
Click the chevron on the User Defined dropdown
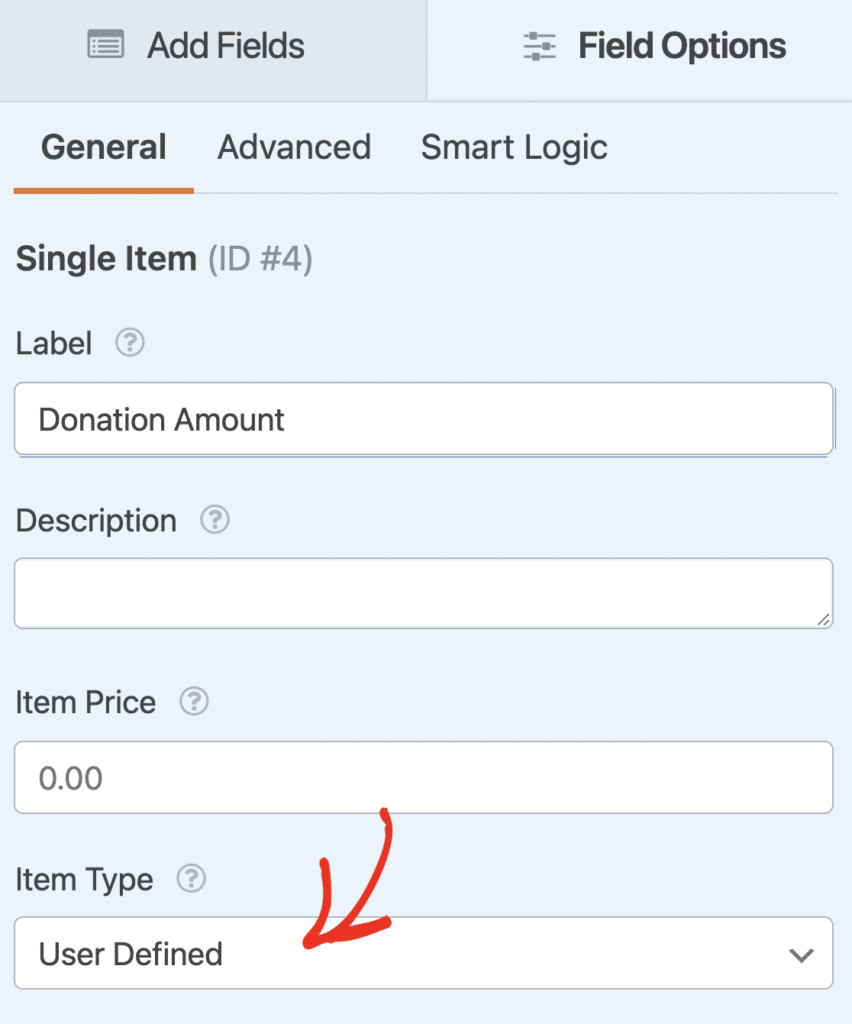pos(800,953)
